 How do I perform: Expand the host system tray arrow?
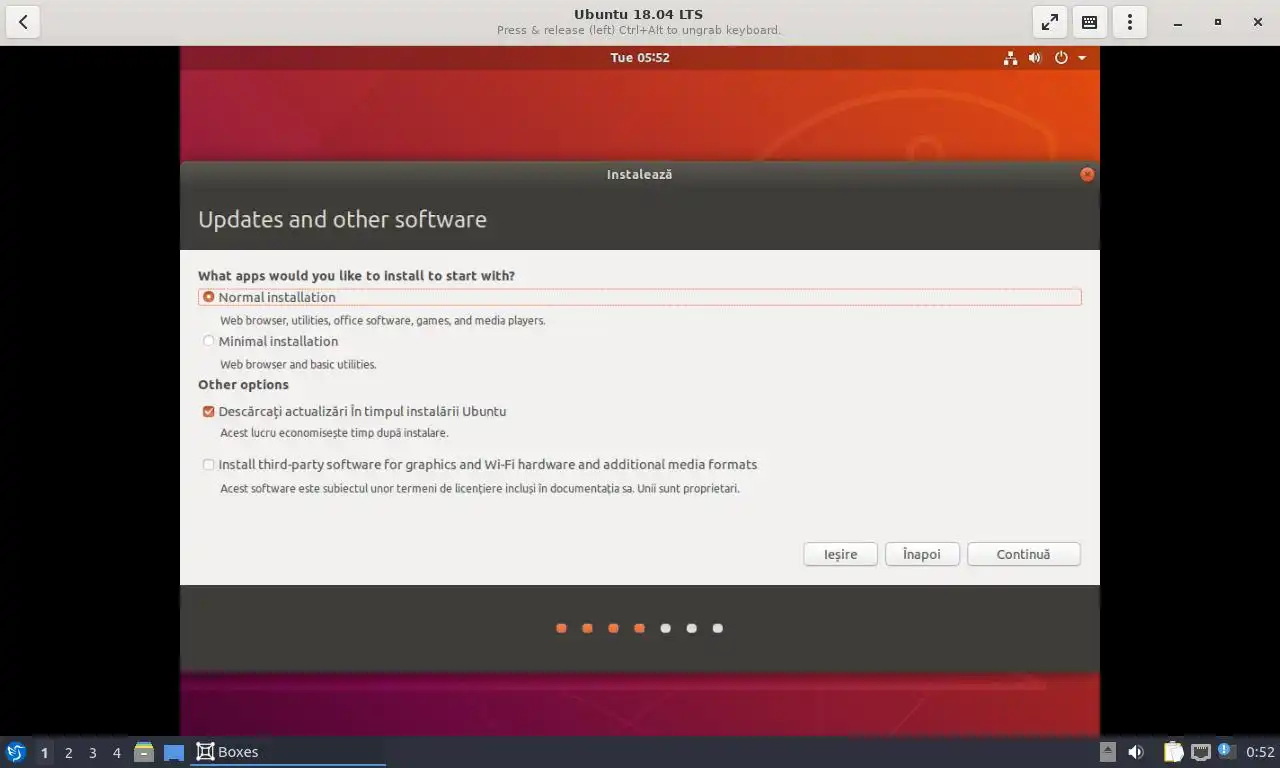pyautogui.click(x=1107, y=752)
